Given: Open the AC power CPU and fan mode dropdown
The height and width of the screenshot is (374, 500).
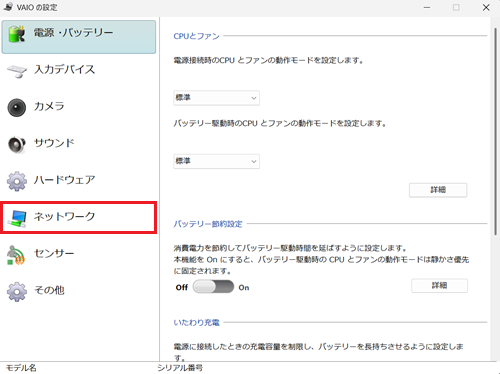Looking at the screenshot, I should pyautogui.click(x=216, y=98).
